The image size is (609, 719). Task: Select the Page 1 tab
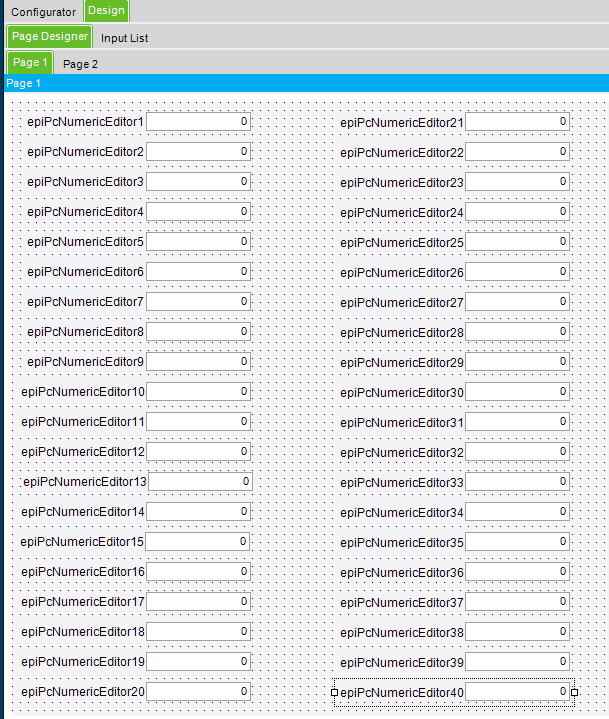coord(30,62)
